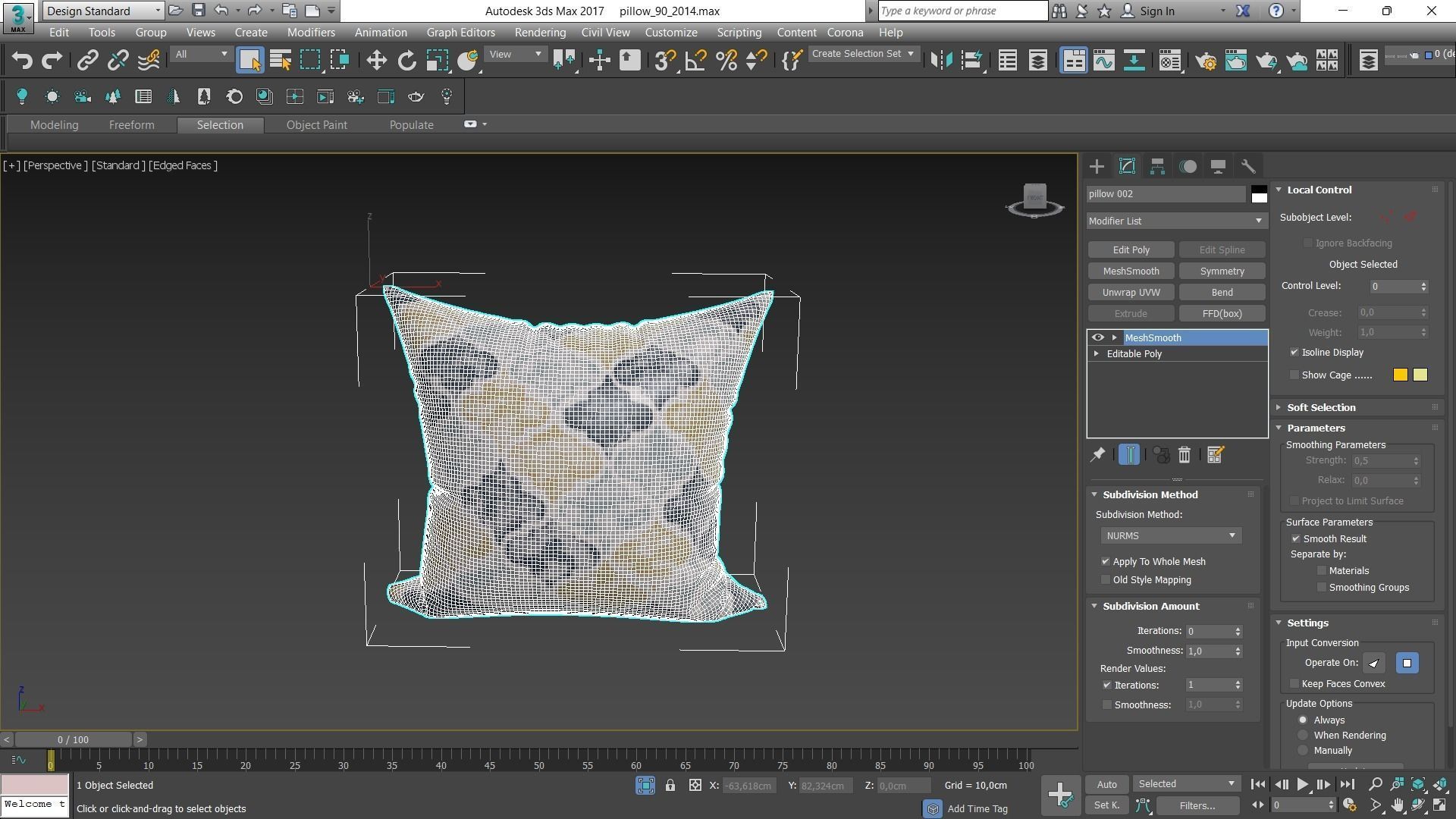Enable Separate by Materials checkbox

point(1322,571)
